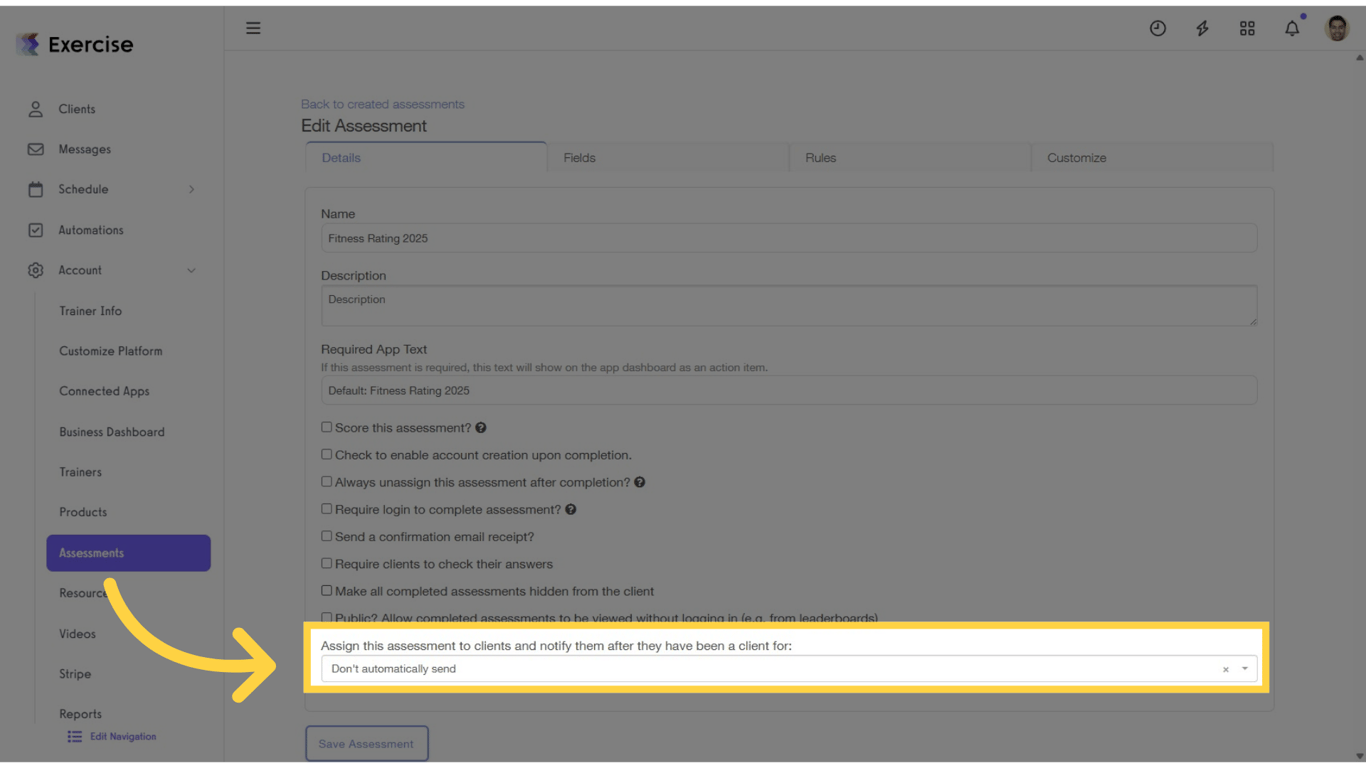The height and width of the screenshot is (768, 1366).
Task: Open the Customize tab
Action: 1076,157
